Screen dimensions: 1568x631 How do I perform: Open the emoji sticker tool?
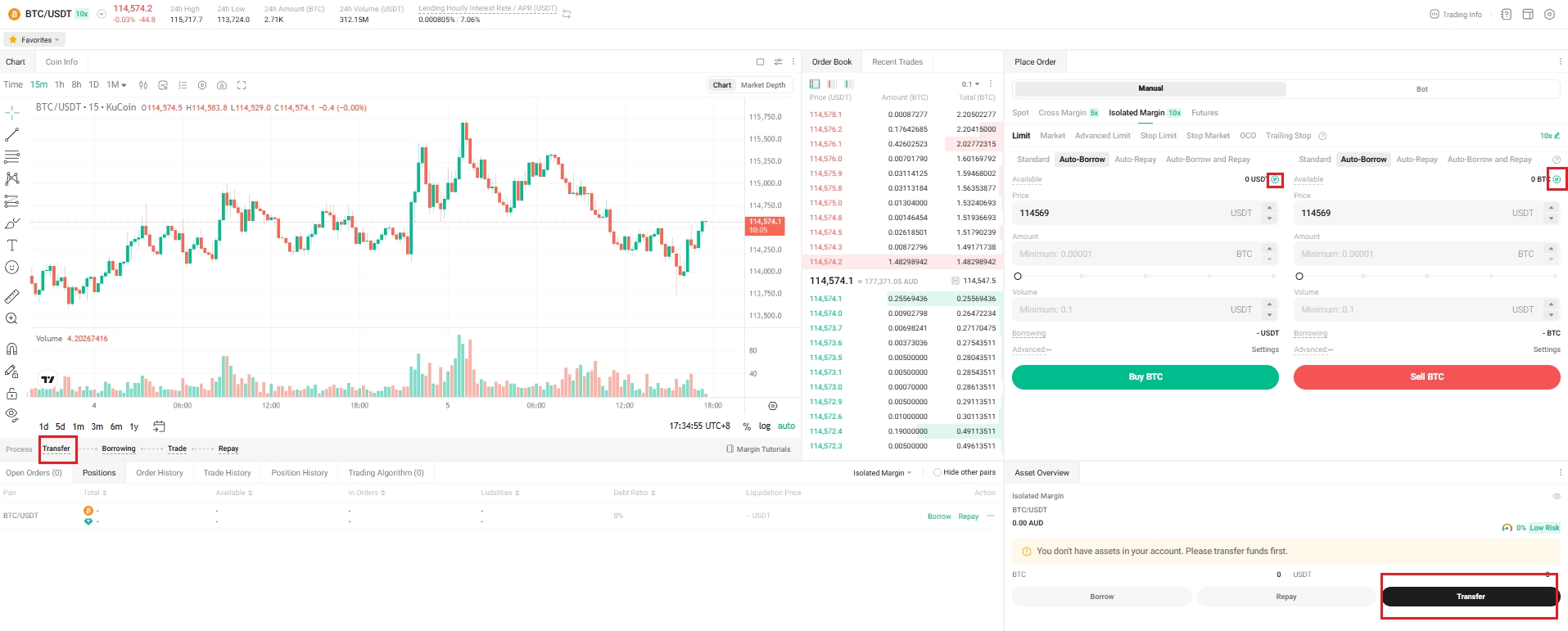click(12, 268)
